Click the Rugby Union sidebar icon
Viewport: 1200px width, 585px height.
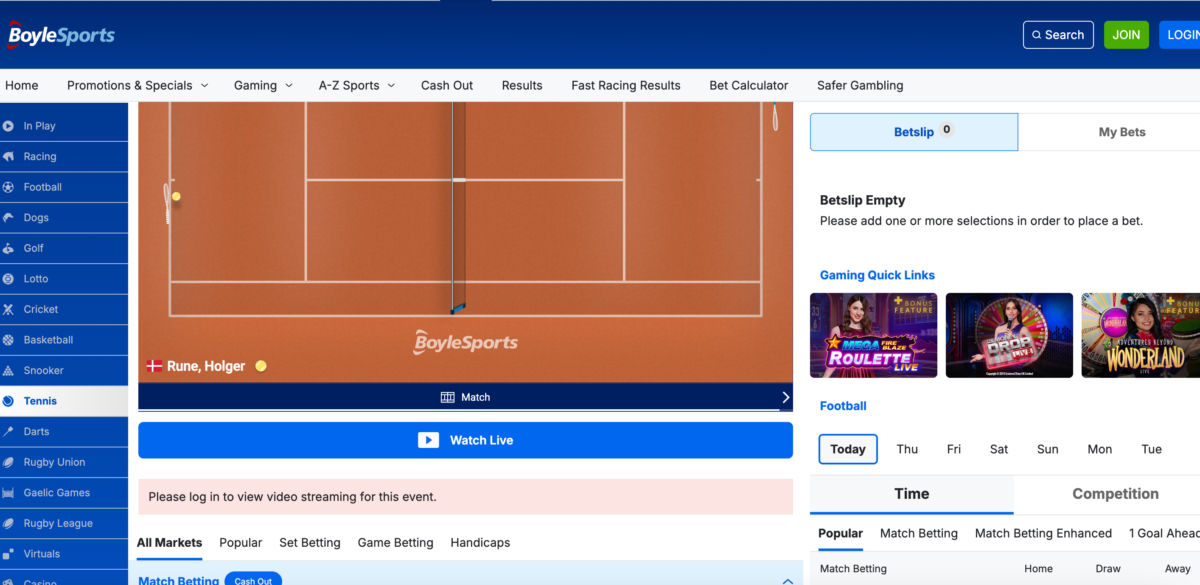(x=9, y=463)
